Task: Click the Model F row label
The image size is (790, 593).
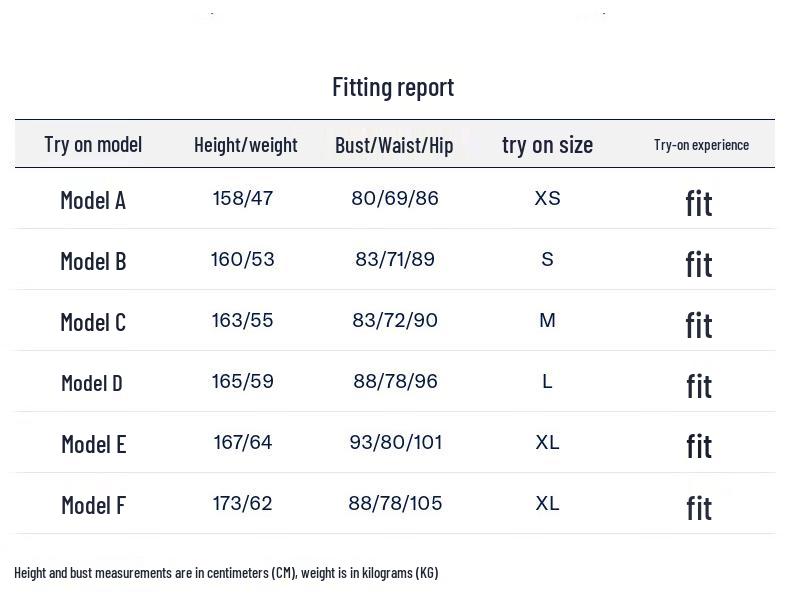Action: point(93,505)
